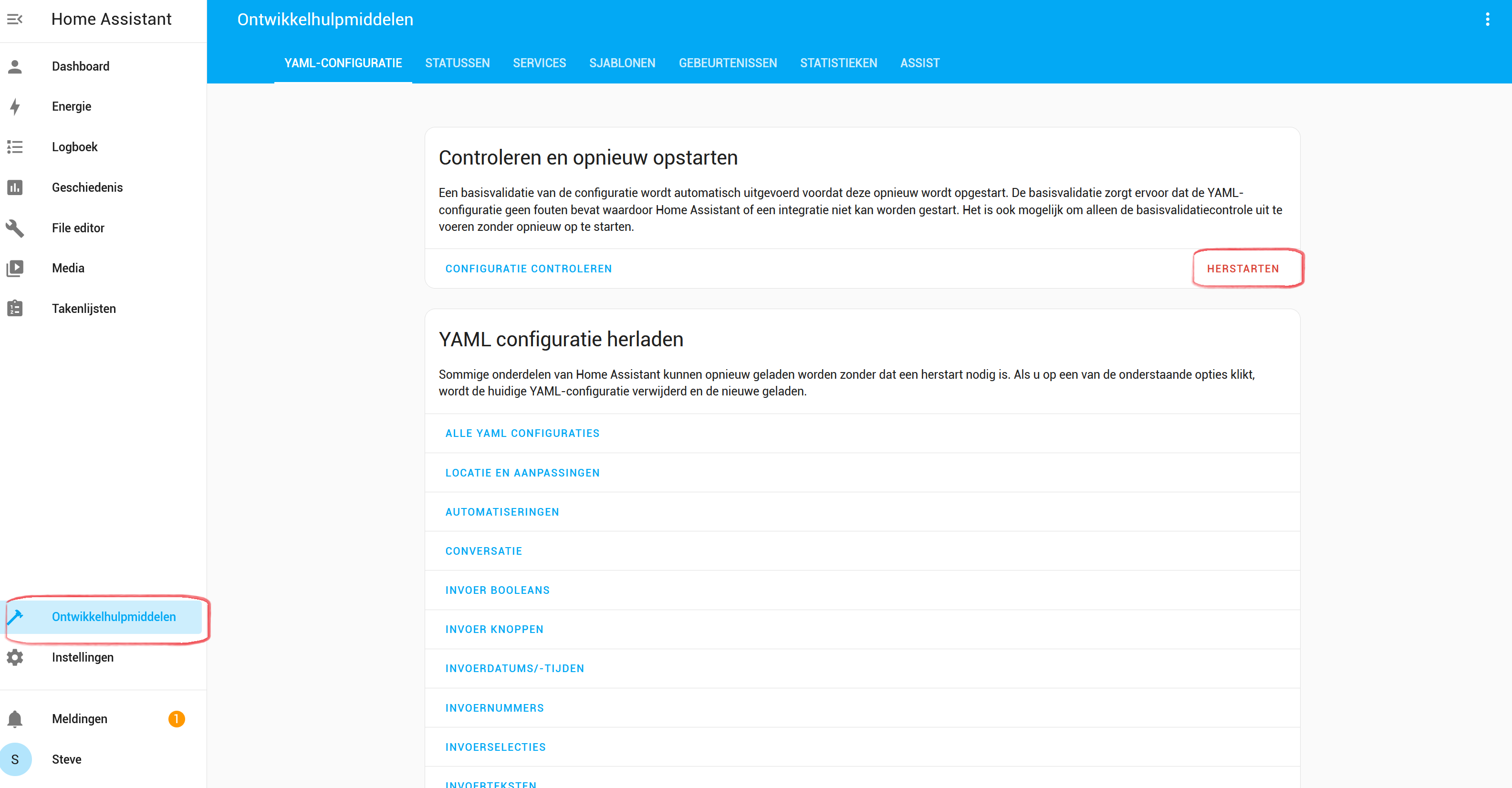This screenshot has height=788, width=1512.
Task: Collapse the sidebar with the hamburger menu icon
Action: pos(15,20)
